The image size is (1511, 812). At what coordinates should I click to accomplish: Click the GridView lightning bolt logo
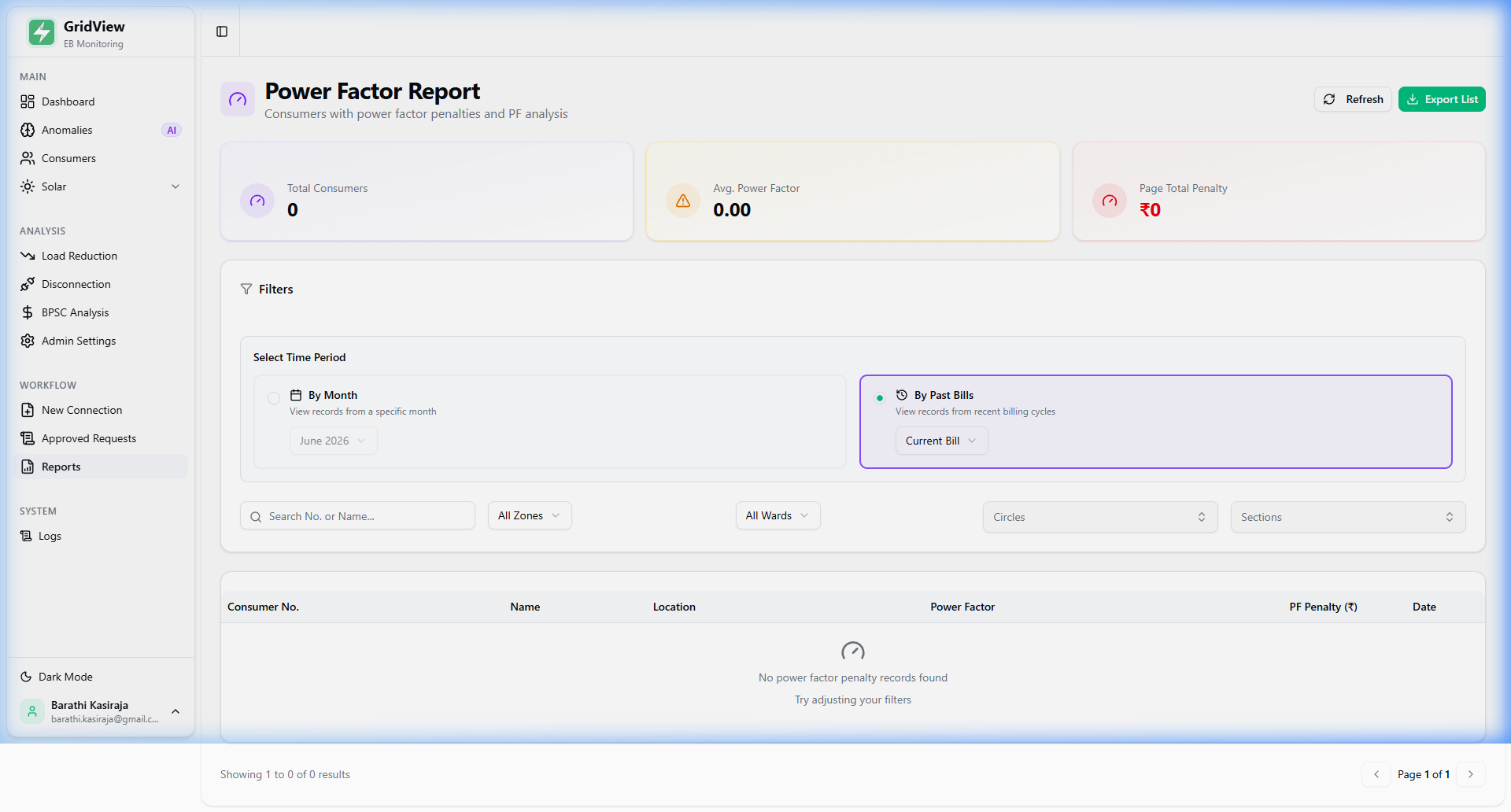[42, 32]
